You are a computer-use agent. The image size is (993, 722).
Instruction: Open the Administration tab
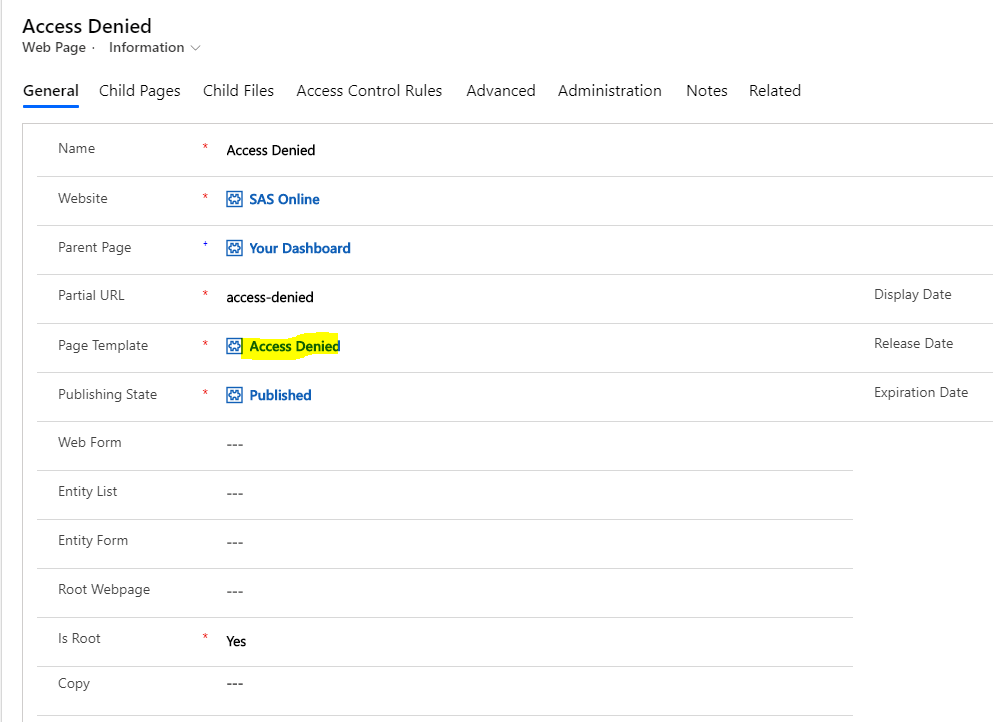609,91
